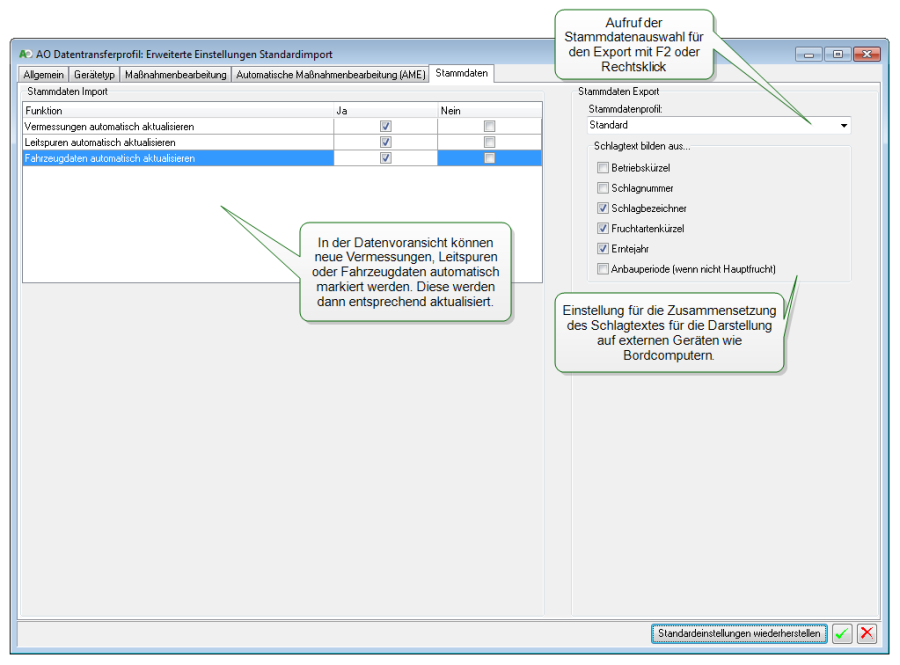Minimize the Datentransferprofil window

[810, 54]
